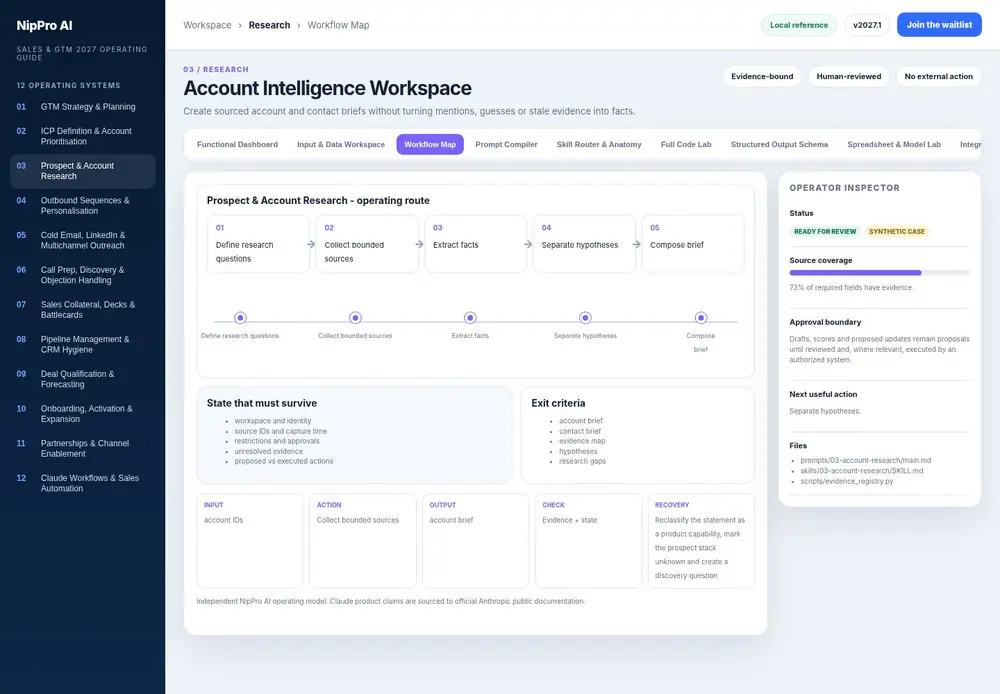Click timeline node for Extract facts
This screenshot has height=694, width=1000.
(x=470, y=318)
